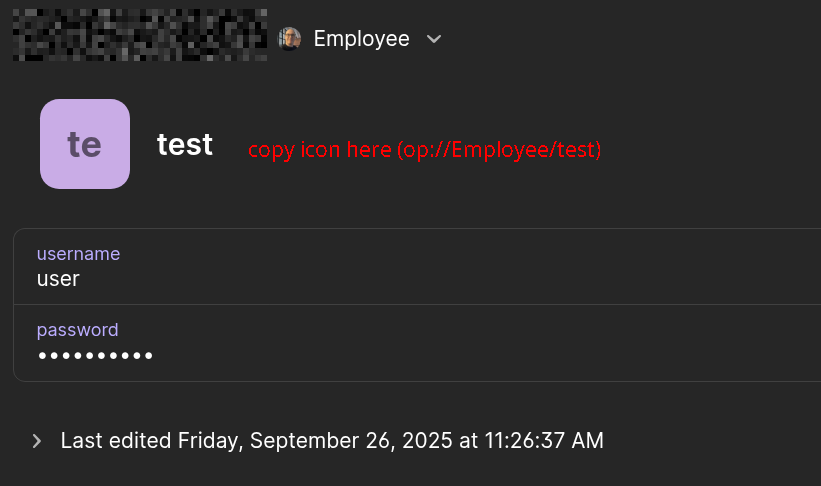Screen dimensions: 821x486
Task: Click the pixelated account name area
Action: click(140, 35)
